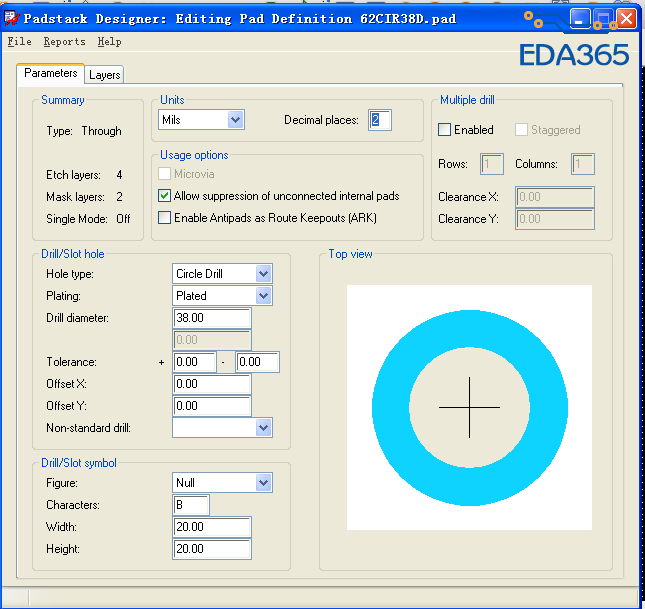Toggle the Staggered checkbox
The height and width of the screenshot is (609, 645).
click(521, 130)
